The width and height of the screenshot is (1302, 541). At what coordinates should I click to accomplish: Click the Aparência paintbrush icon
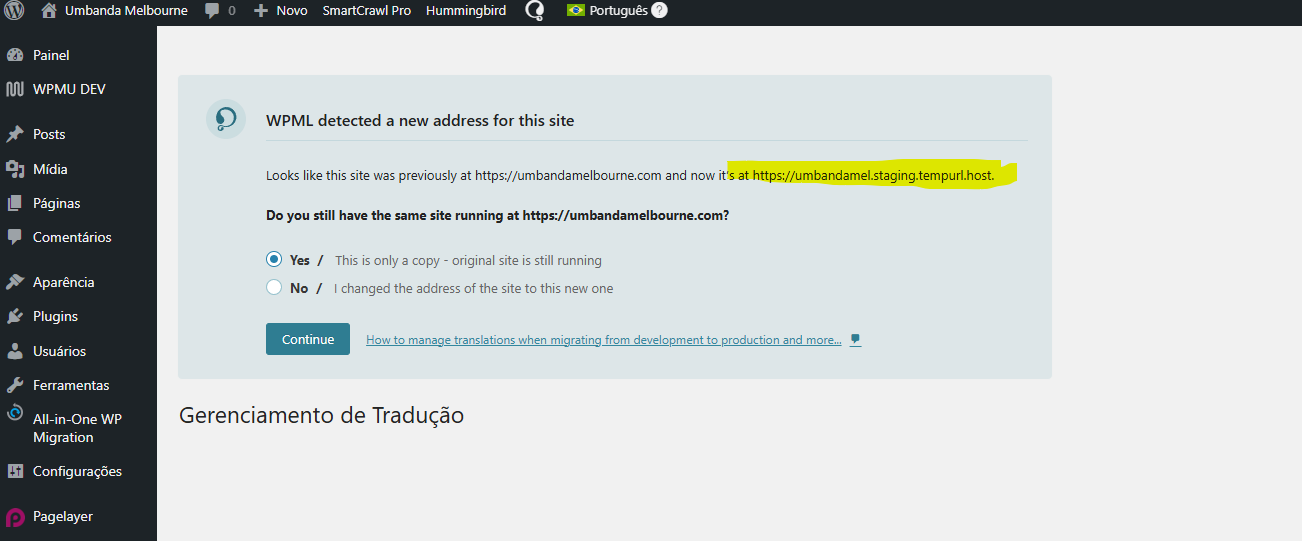click(15, 282)
